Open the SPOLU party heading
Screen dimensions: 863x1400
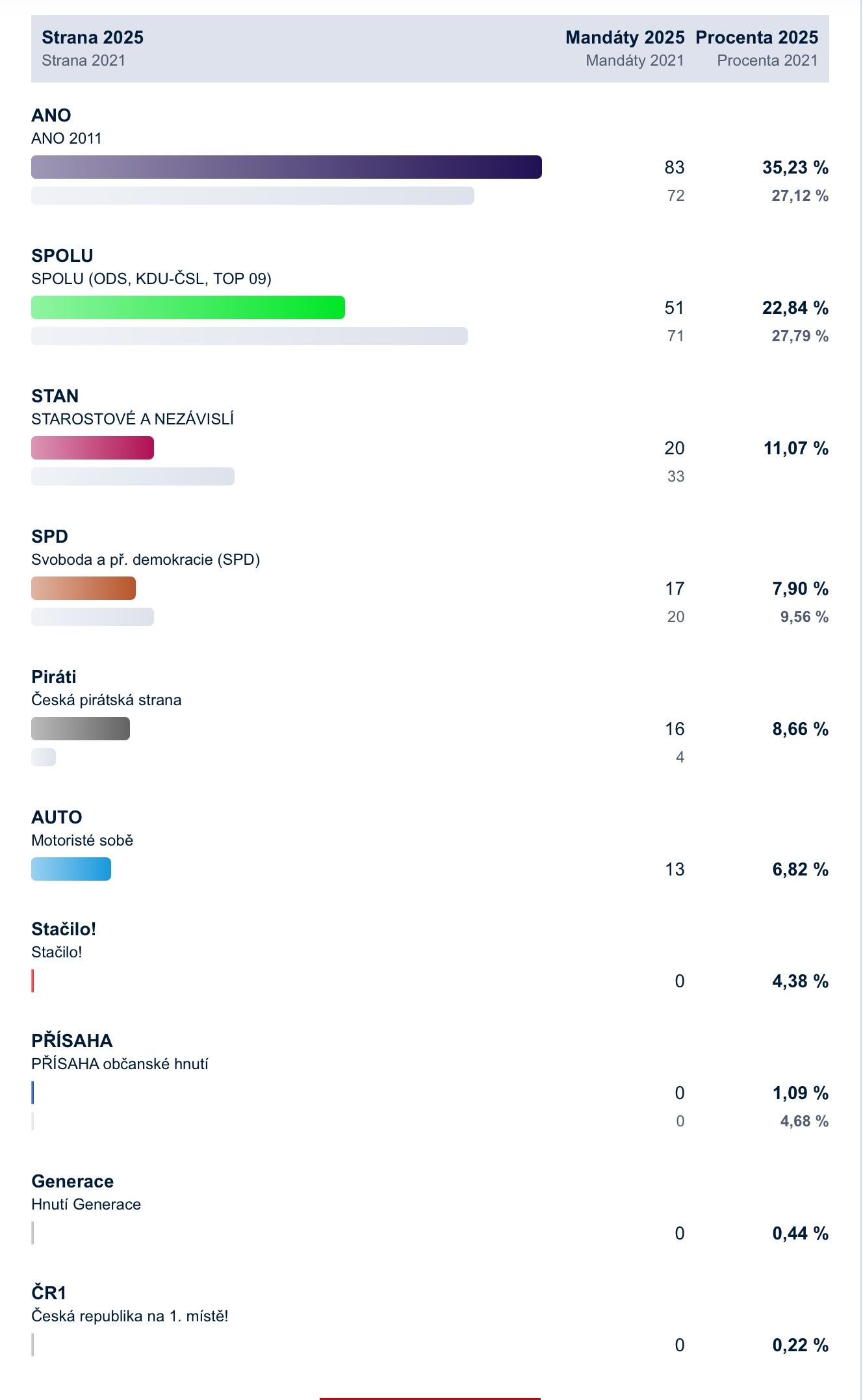click(x=62, y=255)
